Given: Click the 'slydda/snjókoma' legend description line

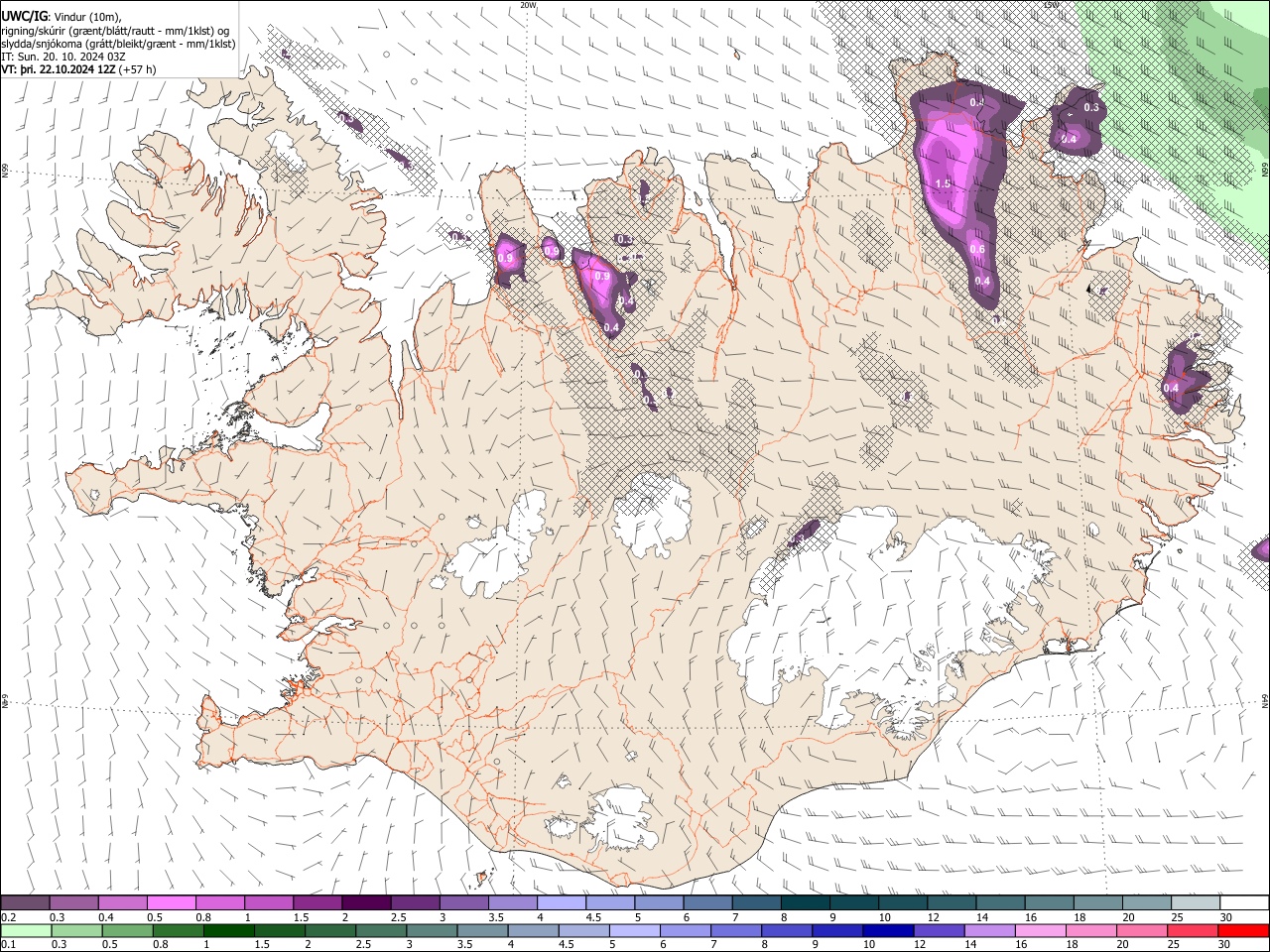Looking at the screenshot, I should [x=118, y=44].
